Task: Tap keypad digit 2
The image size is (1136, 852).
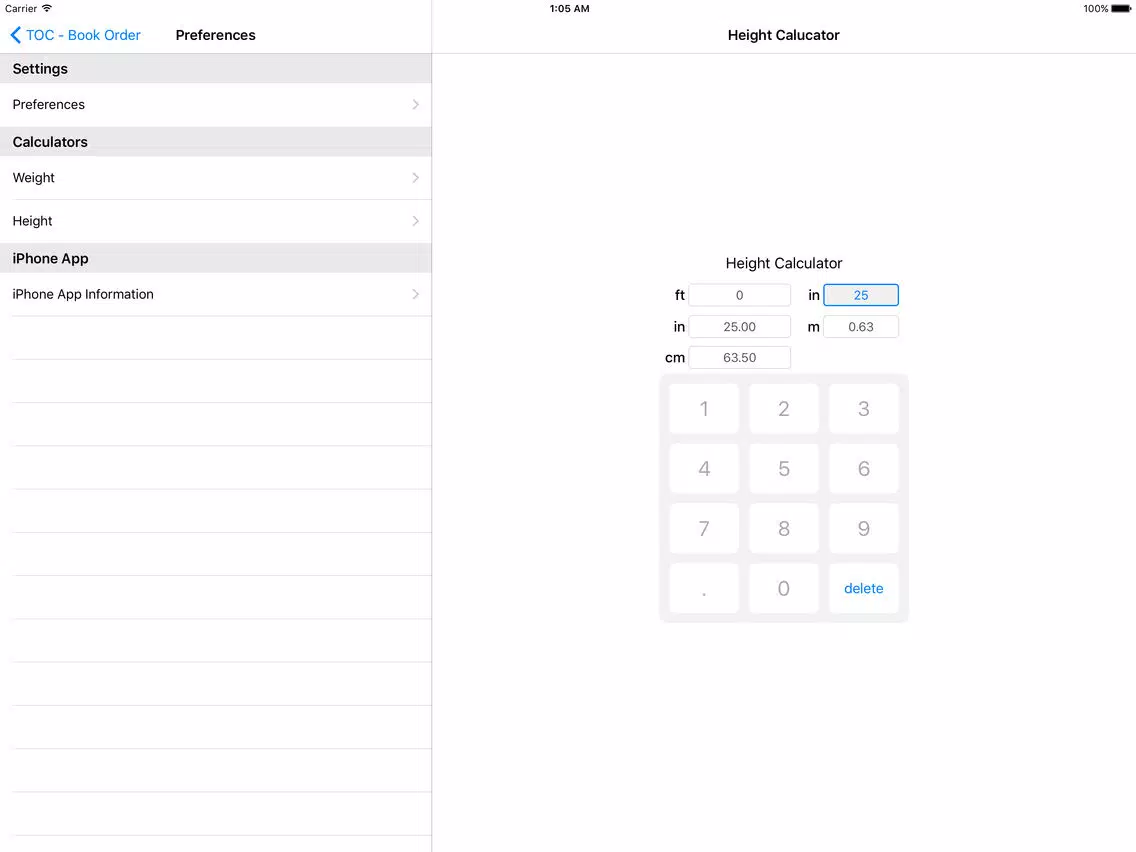Action: coord(783,409)
